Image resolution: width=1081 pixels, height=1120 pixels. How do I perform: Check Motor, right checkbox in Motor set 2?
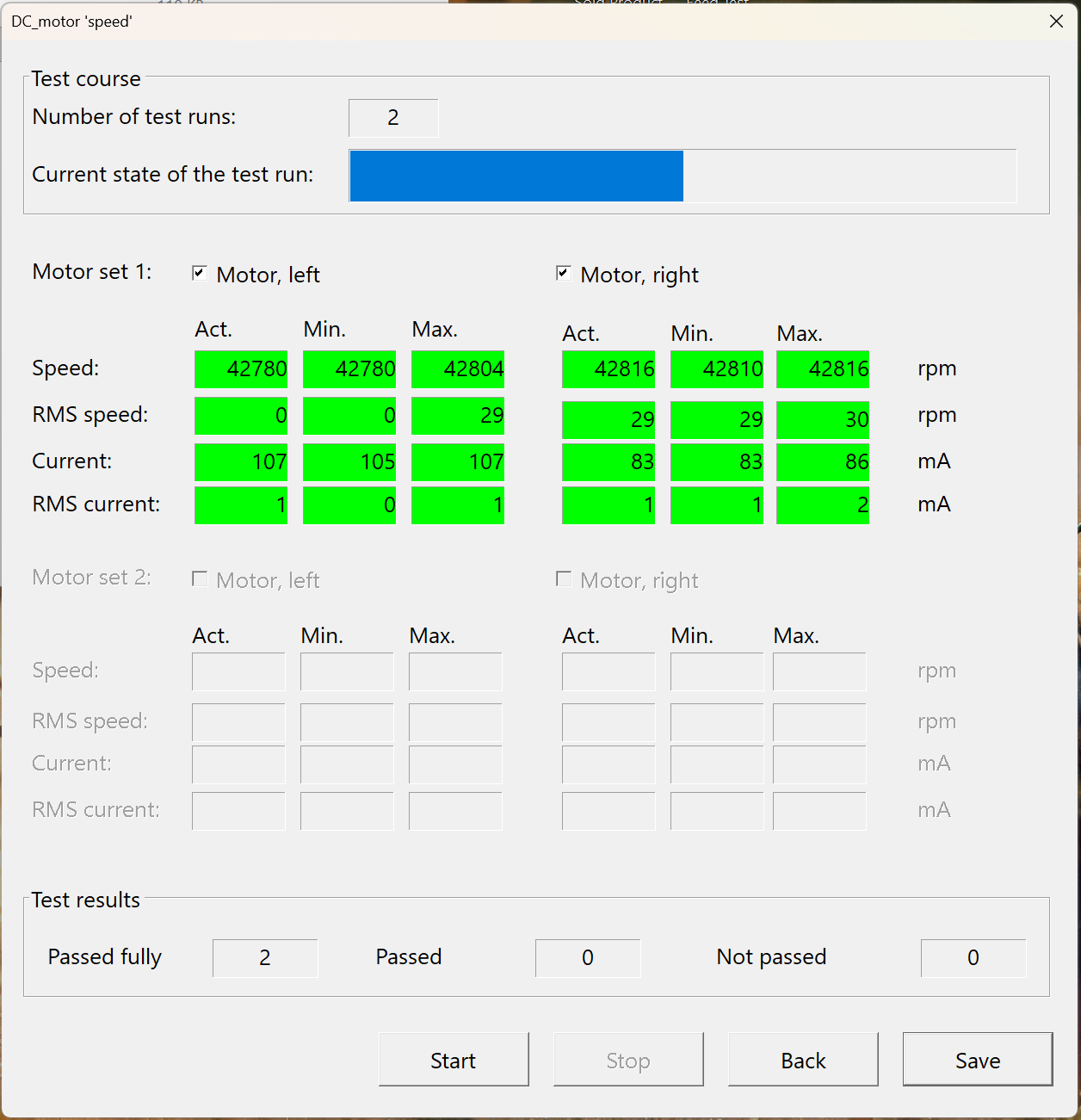pos(564,579)
